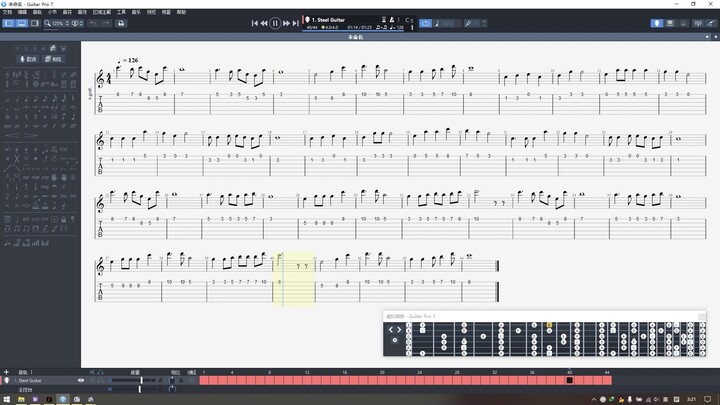Click the tuning fork icon in the toolbar

(468, 23)
